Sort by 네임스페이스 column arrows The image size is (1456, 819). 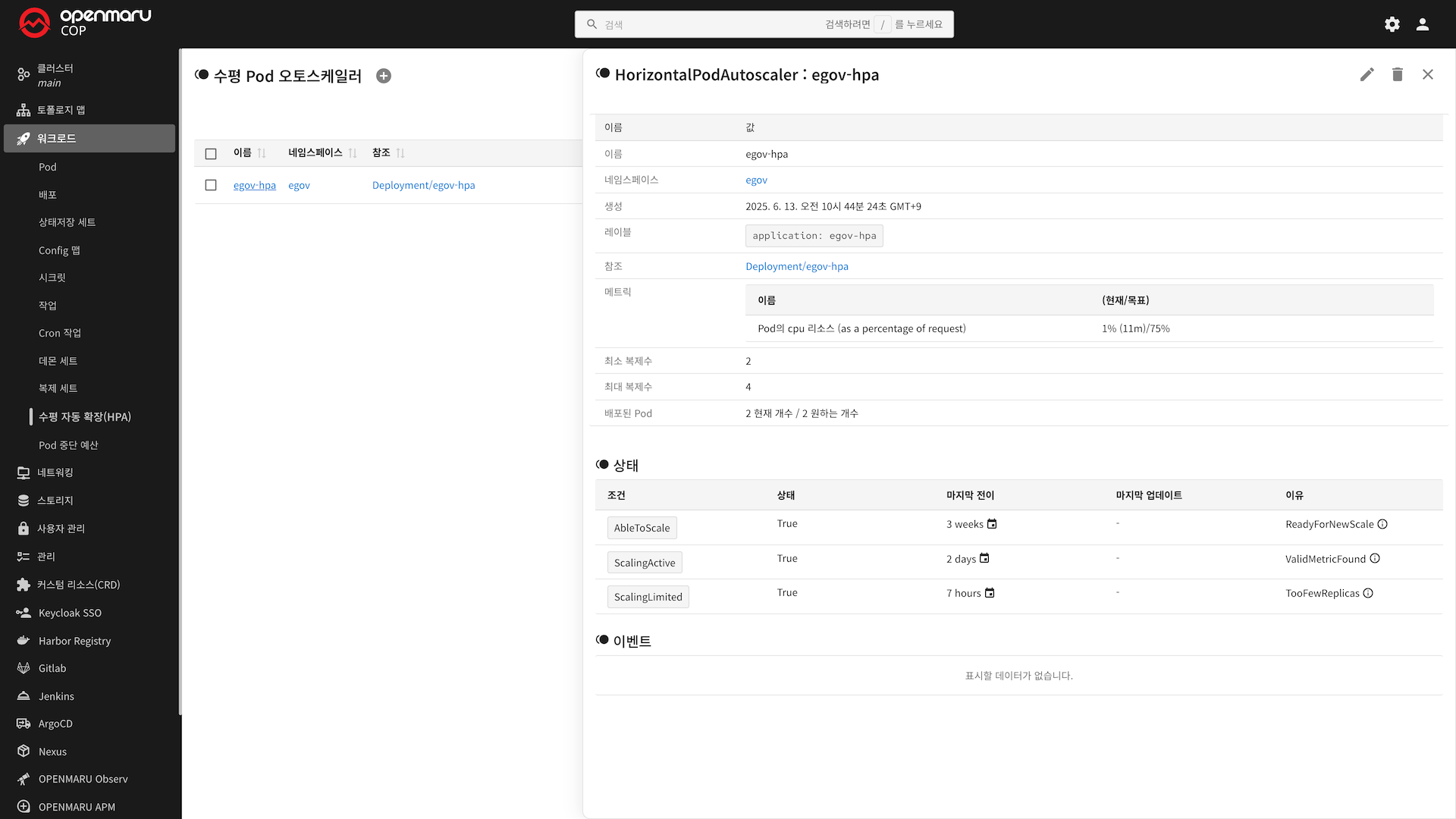pyautogui.click(x=353, y=153)
